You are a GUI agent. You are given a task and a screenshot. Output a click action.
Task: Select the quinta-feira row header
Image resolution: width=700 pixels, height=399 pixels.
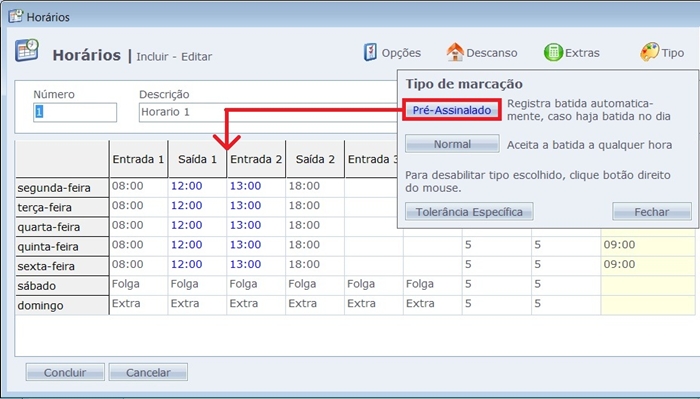[62, 247]
